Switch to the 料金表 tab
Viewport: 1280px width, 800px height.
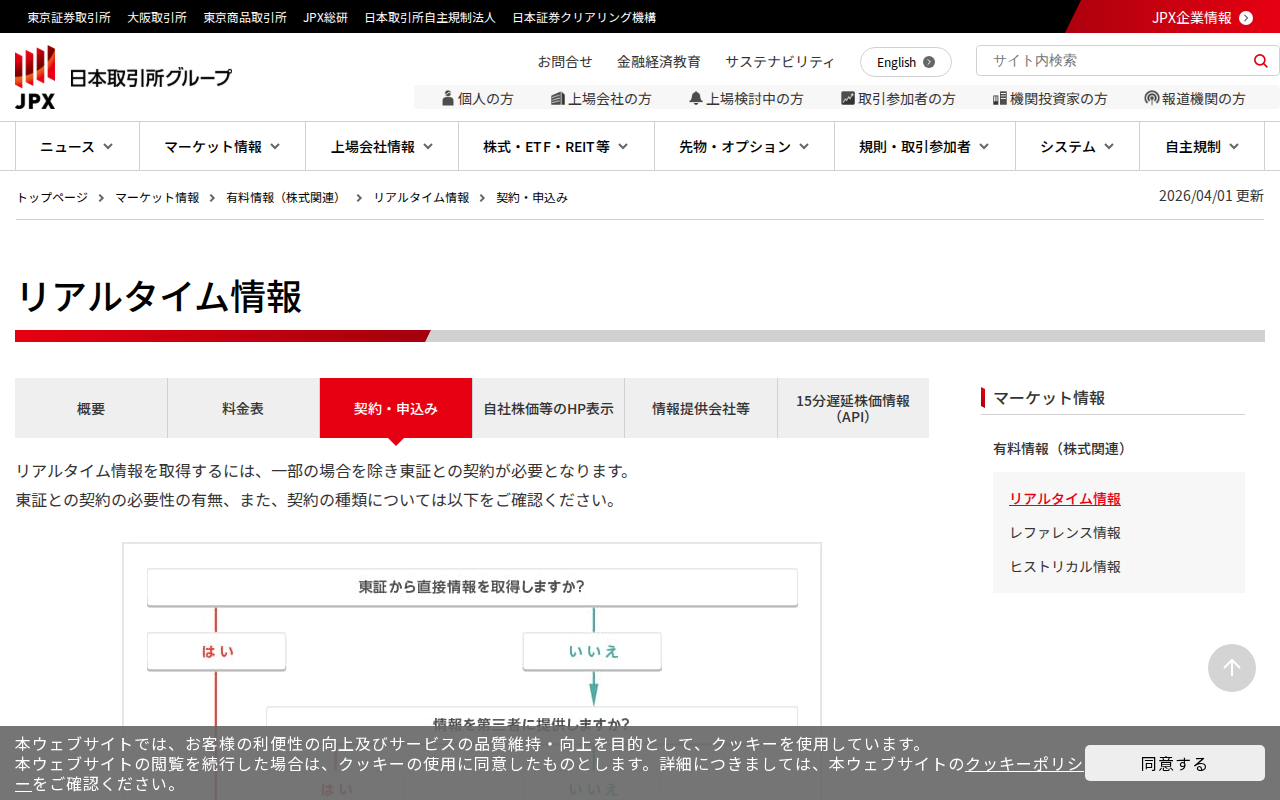[243, 408]
